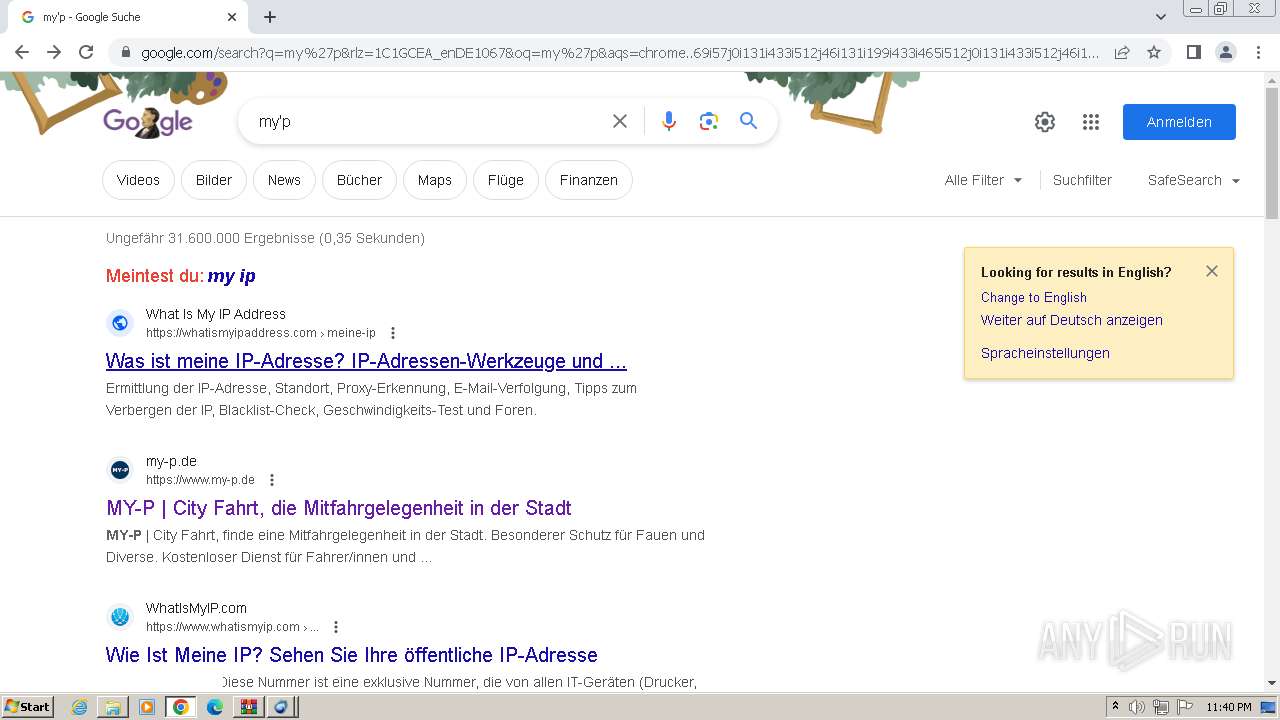Switch to Maps results
This screenshot has height=720, width=1280.
(x=435, y=180)
